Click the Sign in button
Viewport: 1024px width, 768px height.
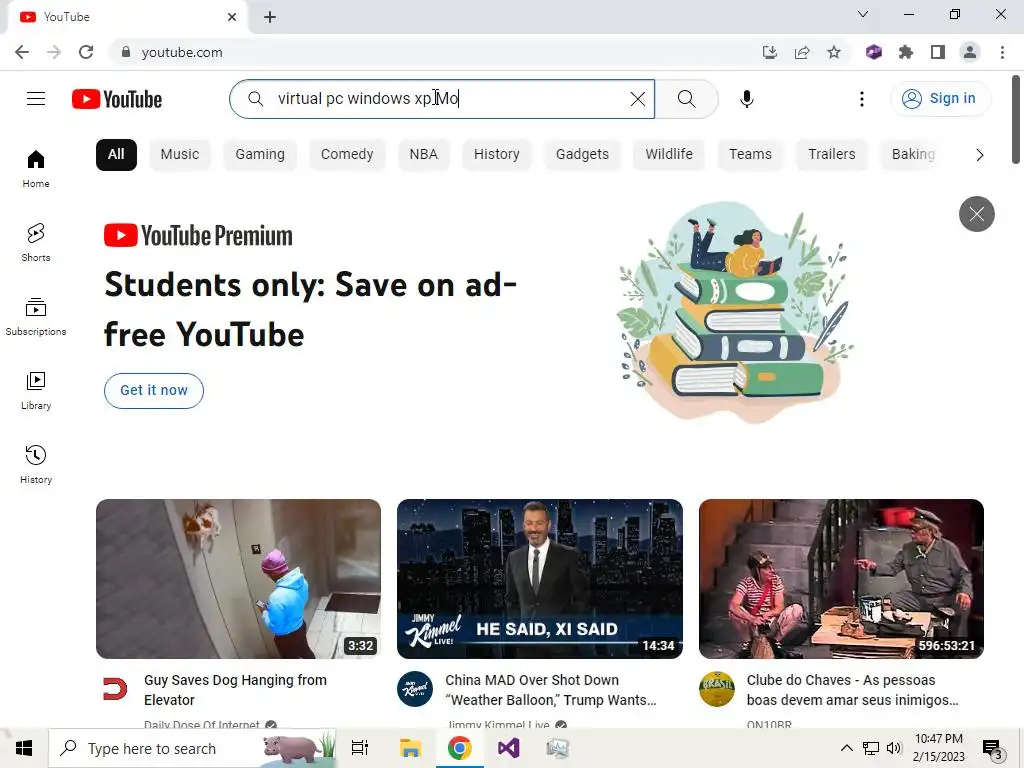coord(940,99)
